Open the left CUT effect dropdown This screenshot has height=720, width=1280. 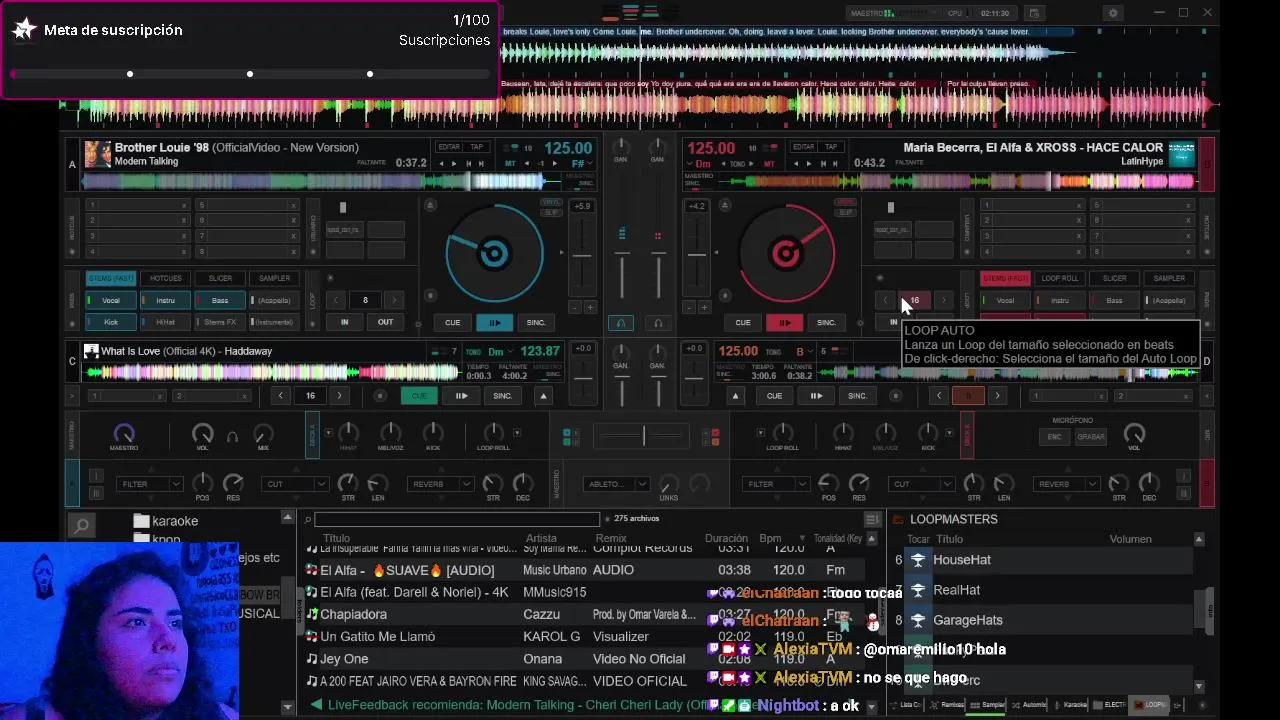click(x=295, y=484)
